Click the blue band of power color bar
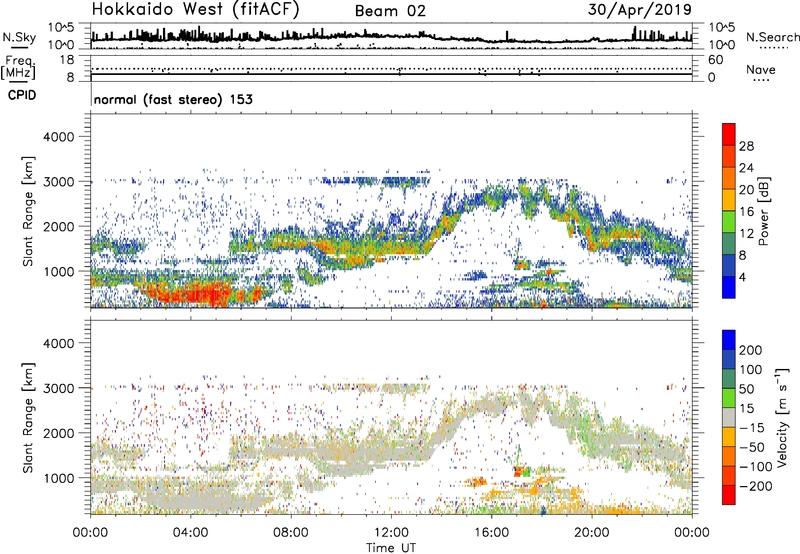 click(x=729, y=287)
